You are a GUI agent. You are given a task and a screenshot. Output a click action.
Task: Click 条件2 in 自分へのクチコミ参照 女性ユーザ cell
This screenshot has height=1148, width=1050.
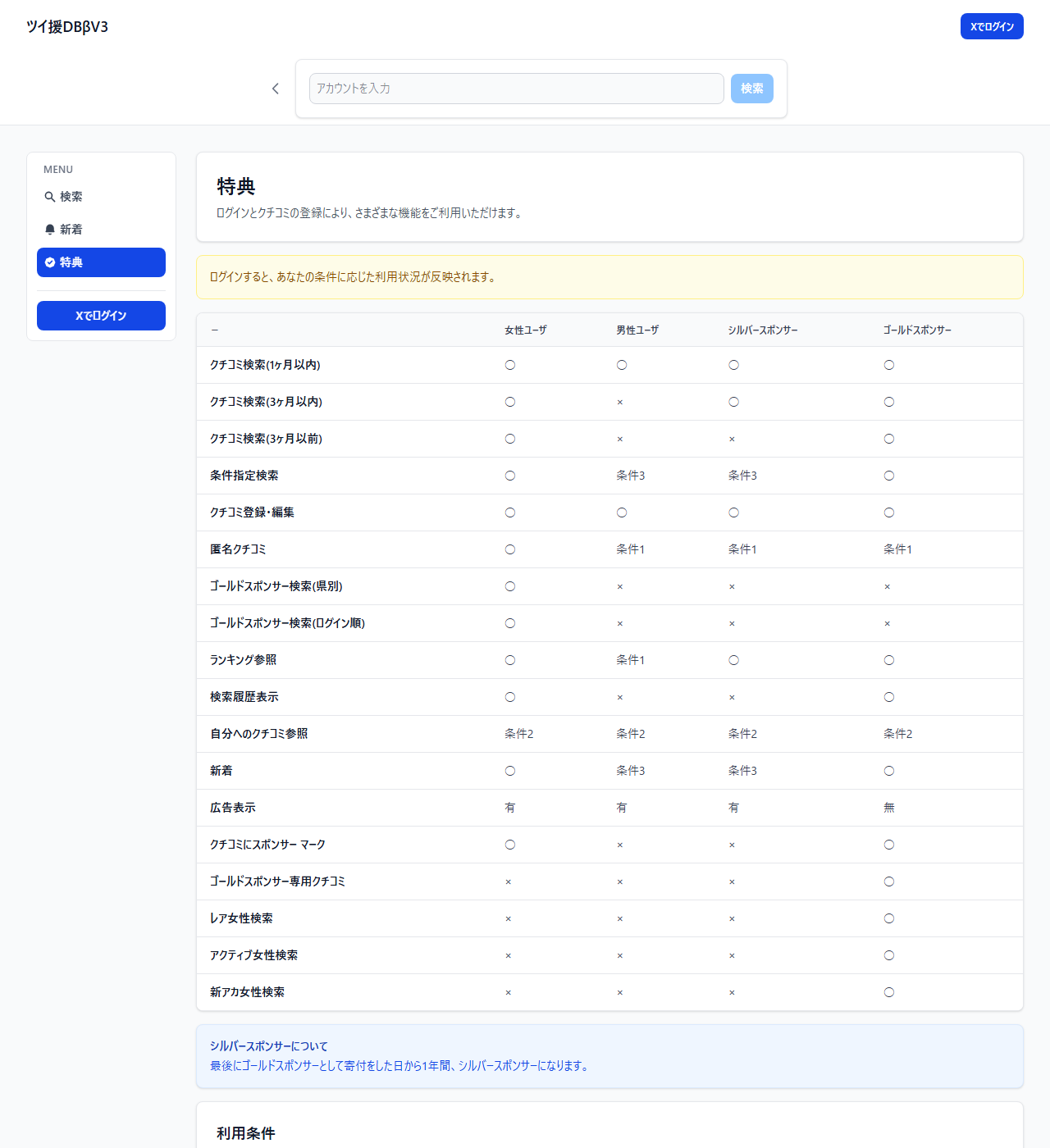pyautogui.click(x=519, y=734)
